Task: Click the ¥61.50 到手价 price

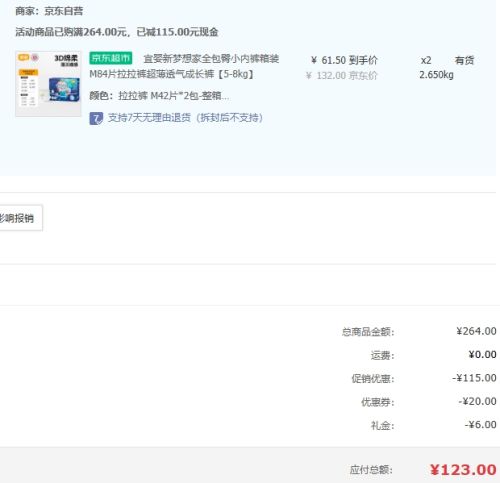Action: pyautogui.click(x=344, y=60)
